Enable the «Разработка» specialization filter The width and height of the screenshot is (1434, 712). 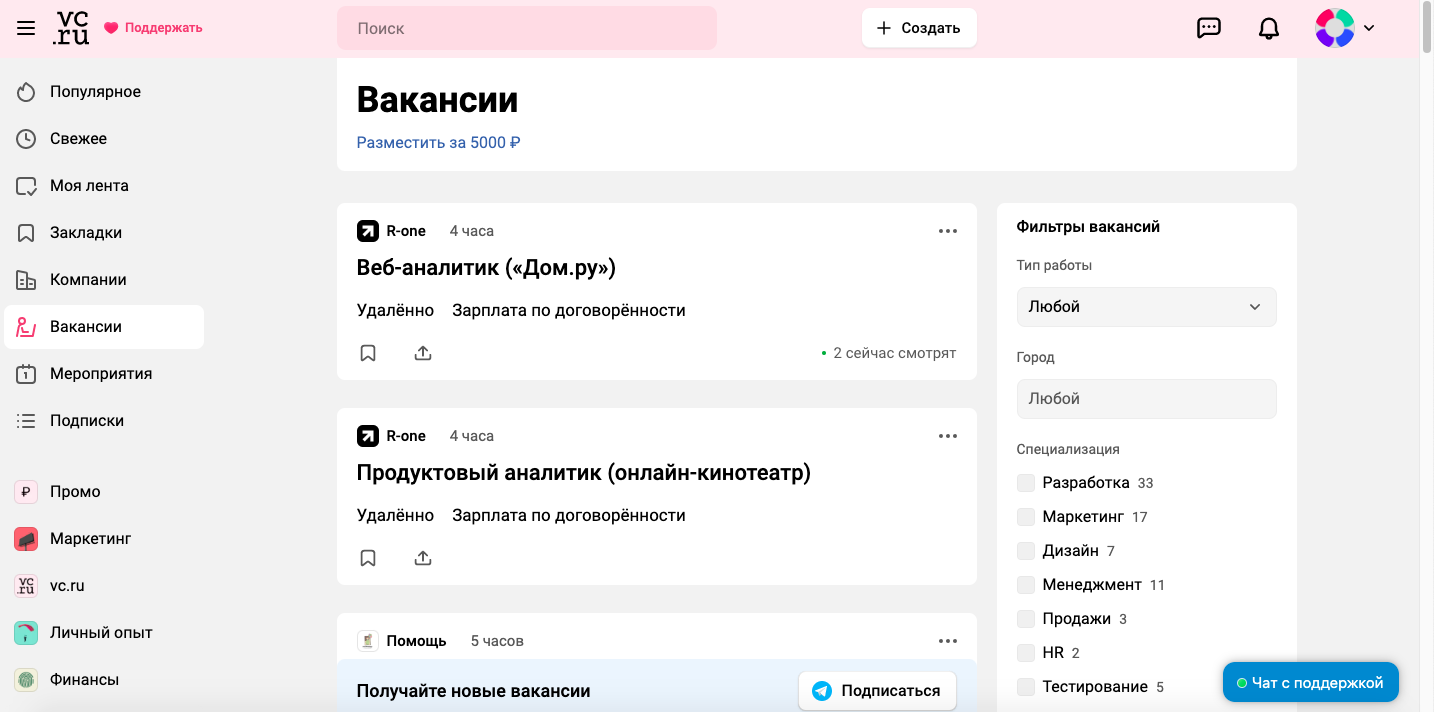click(x=1026, y=482)
